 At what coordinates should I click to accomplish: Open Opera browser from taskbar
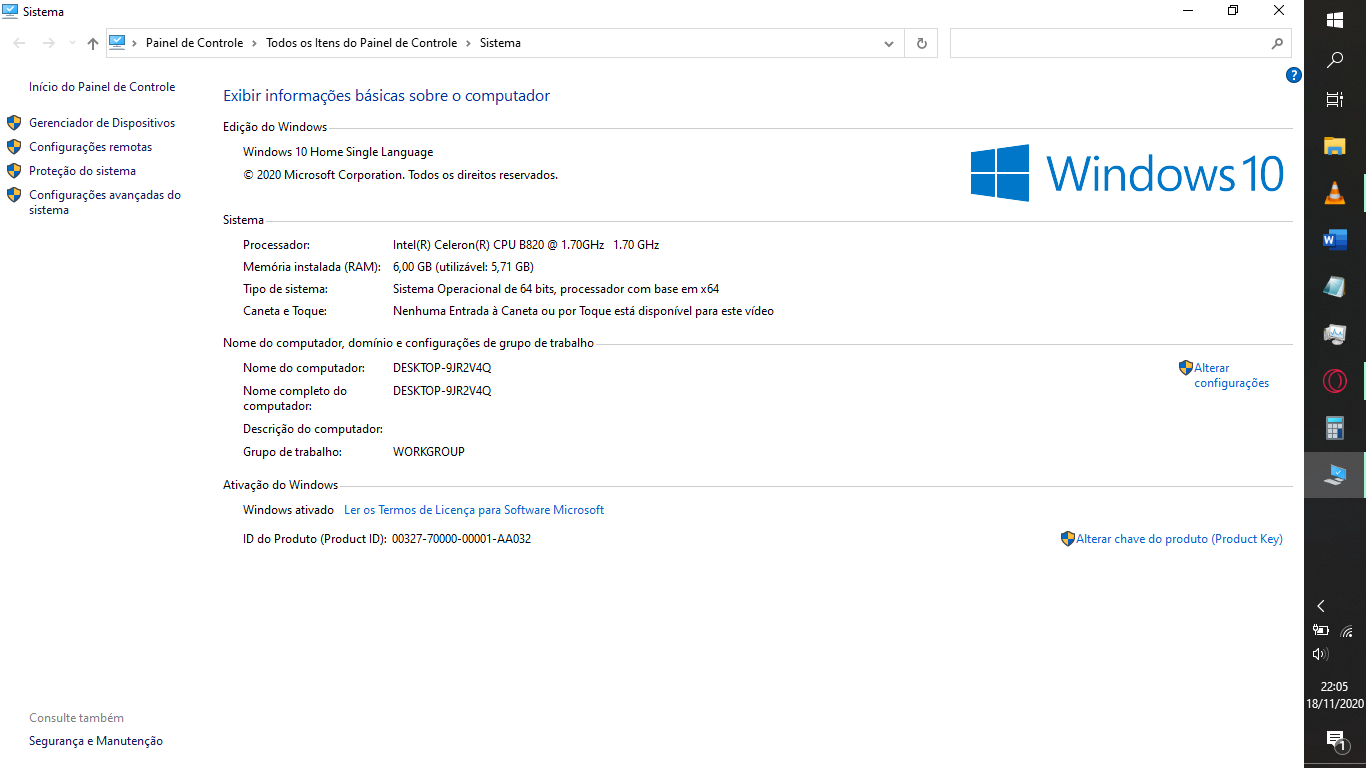[1335, 381]
